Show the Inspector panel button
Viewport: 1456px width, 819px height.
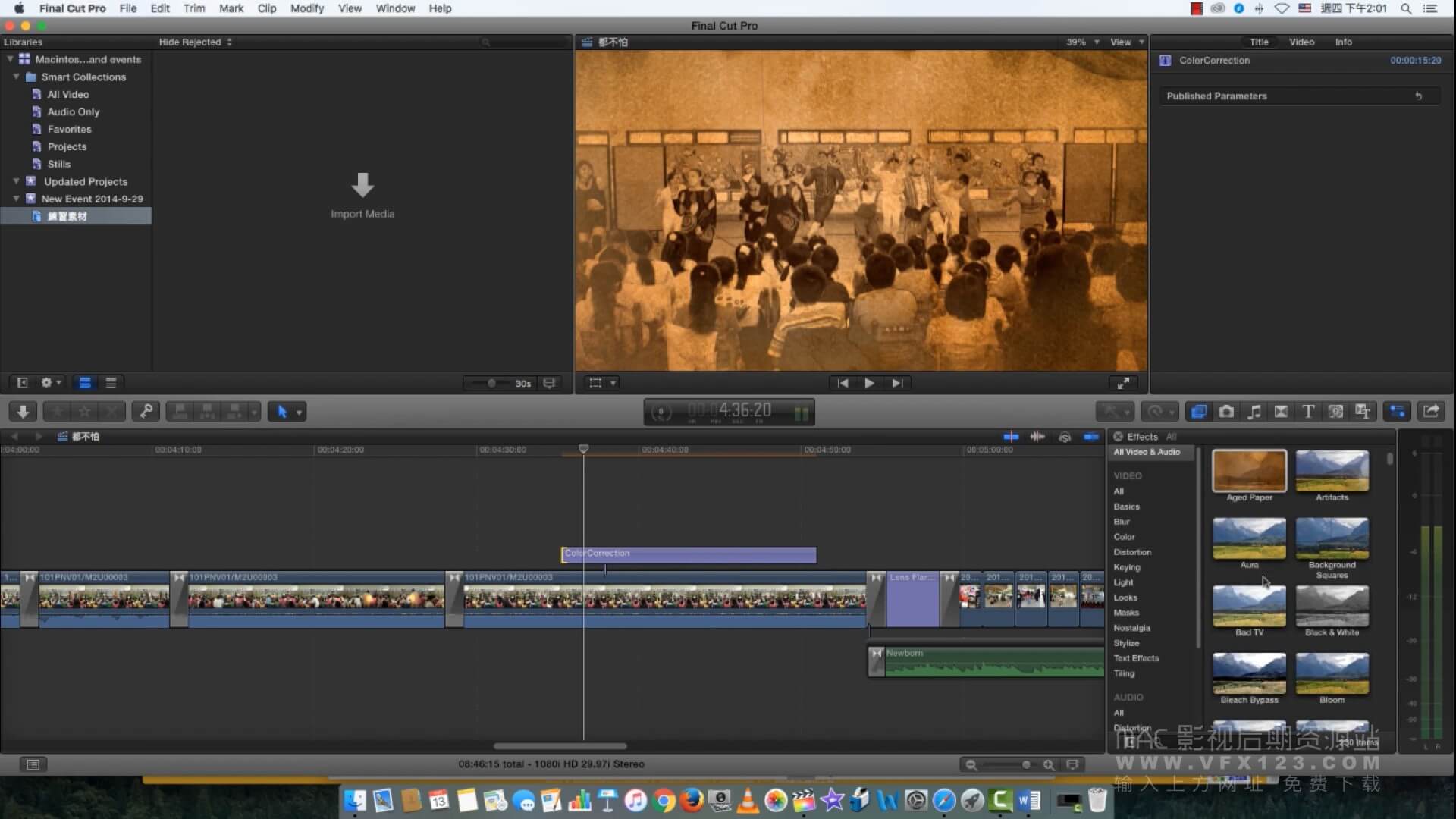tap(1397, 412)
